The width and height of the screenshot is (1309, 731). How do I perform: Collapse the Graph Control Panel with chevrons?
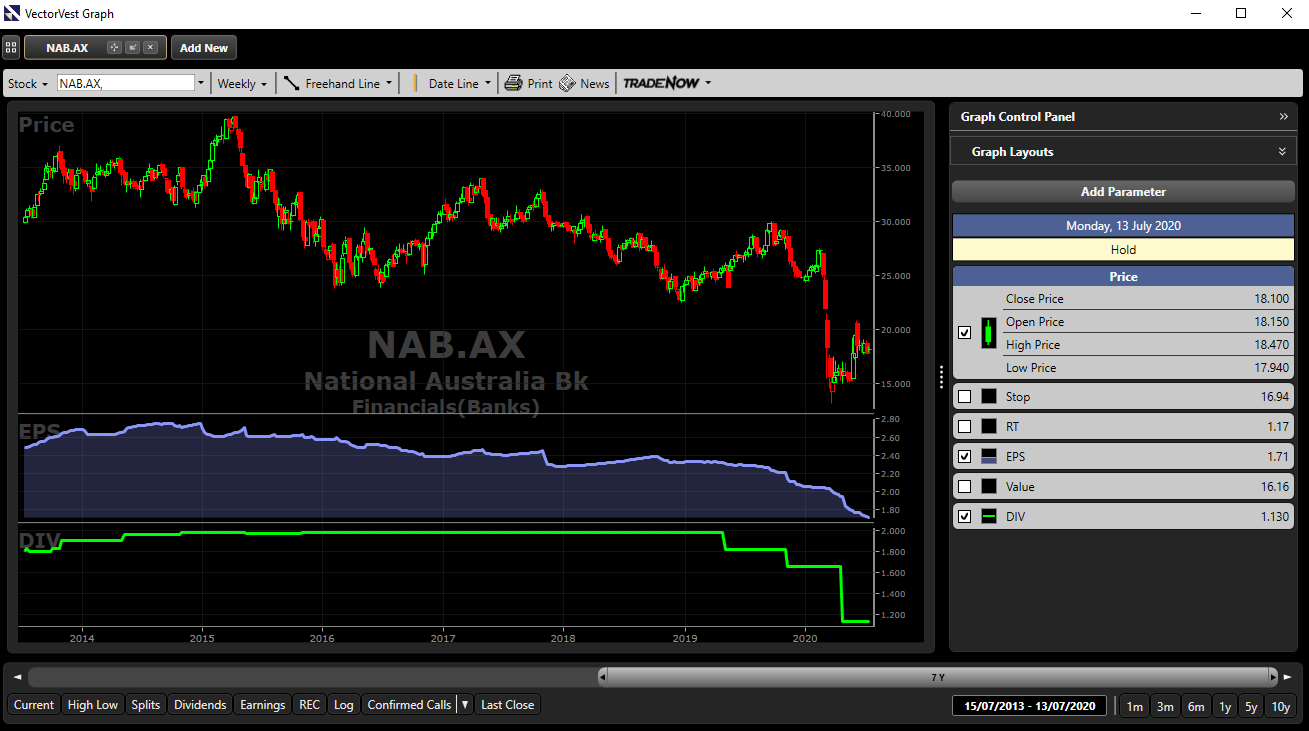(1284, 117)
